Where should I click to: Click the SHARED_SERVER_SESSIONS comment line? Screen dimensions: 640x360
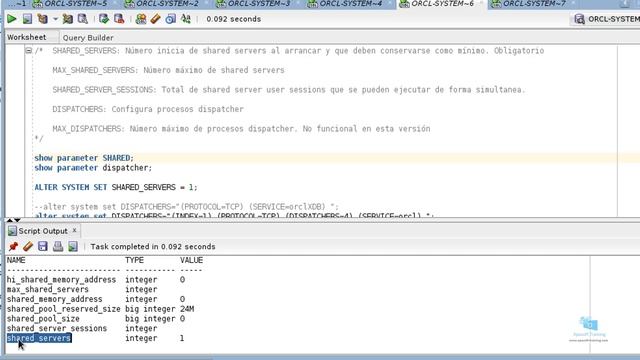pyautogui.click(x=289, y=90)
